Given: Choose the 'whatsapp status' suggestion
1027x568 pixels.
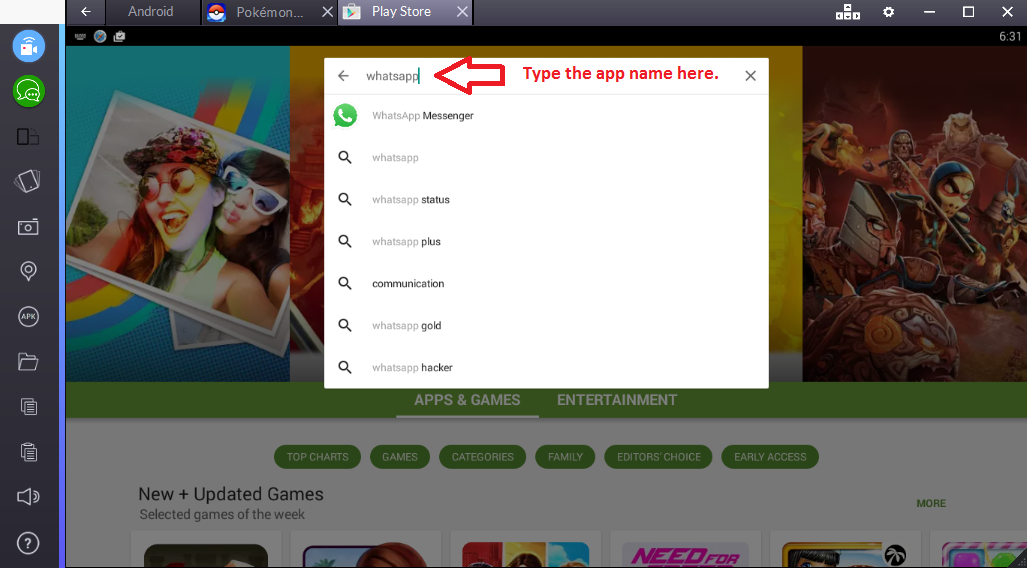Looking at the screenshot, I should click(411, 200).
